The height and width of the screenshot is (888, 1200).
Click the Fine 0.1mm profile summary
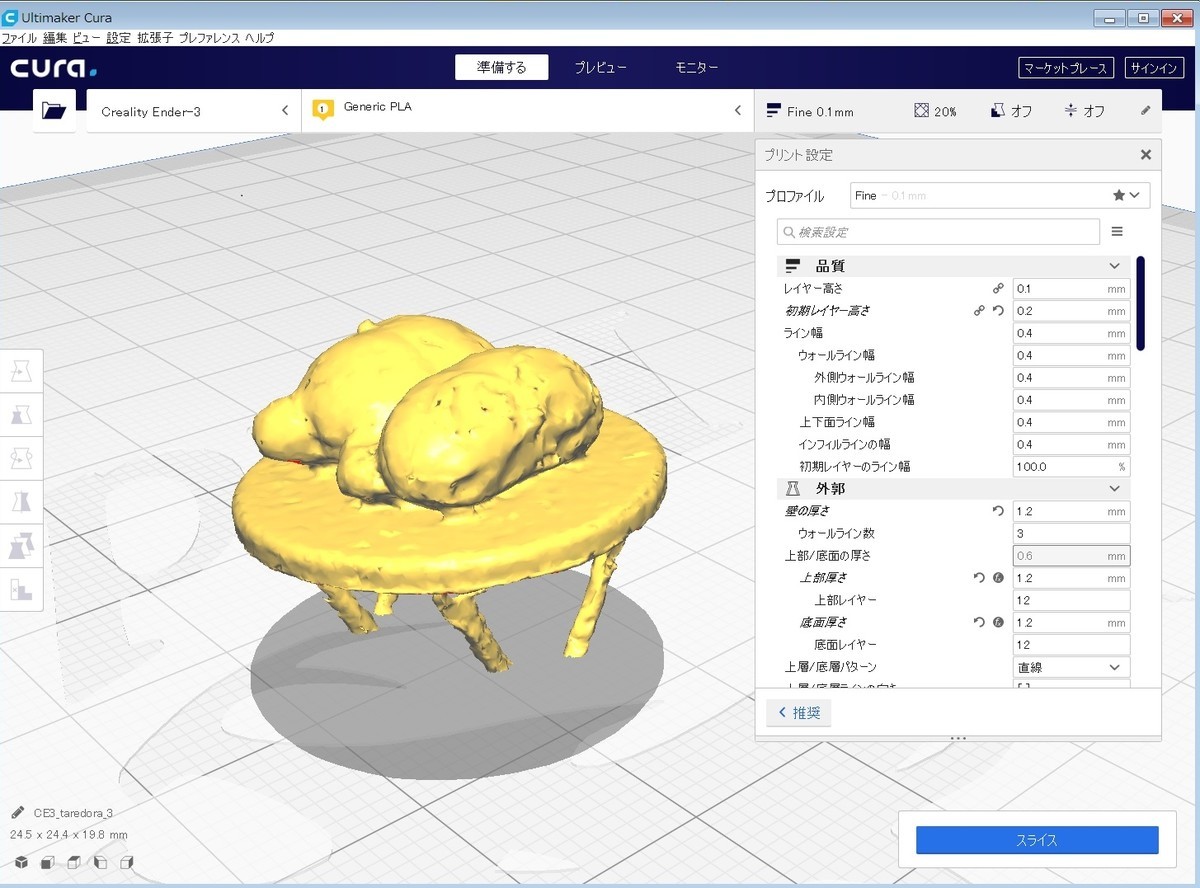click(810, 111)
